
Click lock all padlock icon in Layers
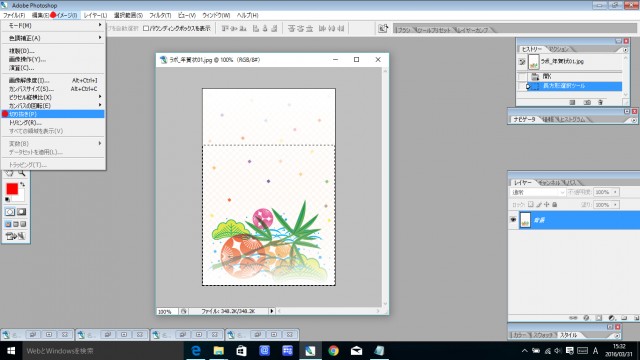(555, 204)
